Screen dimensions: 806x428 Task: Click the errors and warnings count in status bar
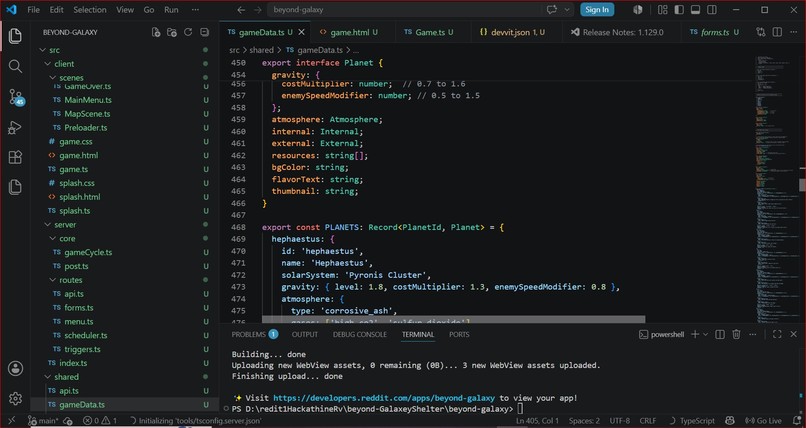pos(101,421)
